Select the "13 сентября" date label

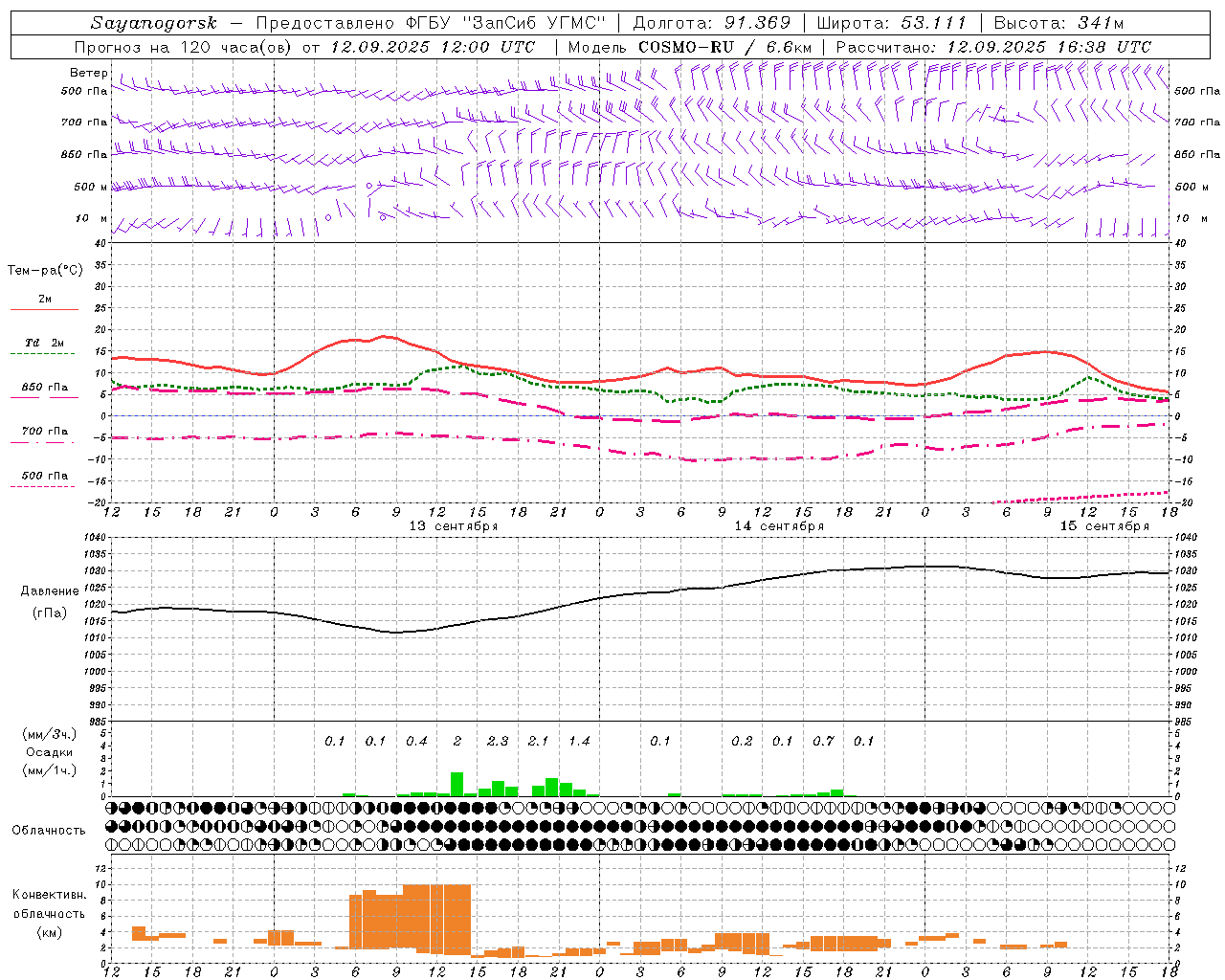454,526
